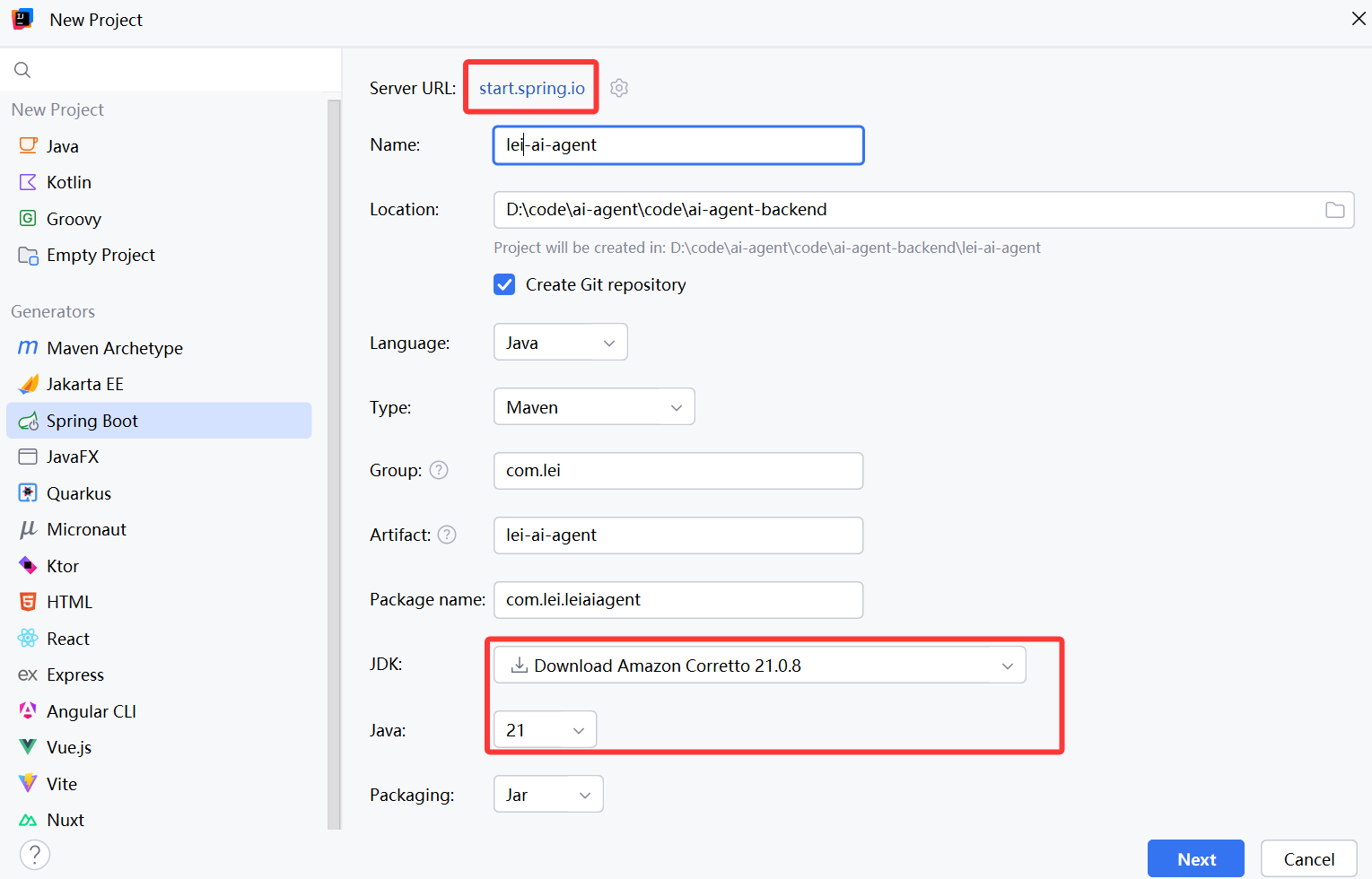Click the generator search field
The image size is (1372, 879).
170,70
